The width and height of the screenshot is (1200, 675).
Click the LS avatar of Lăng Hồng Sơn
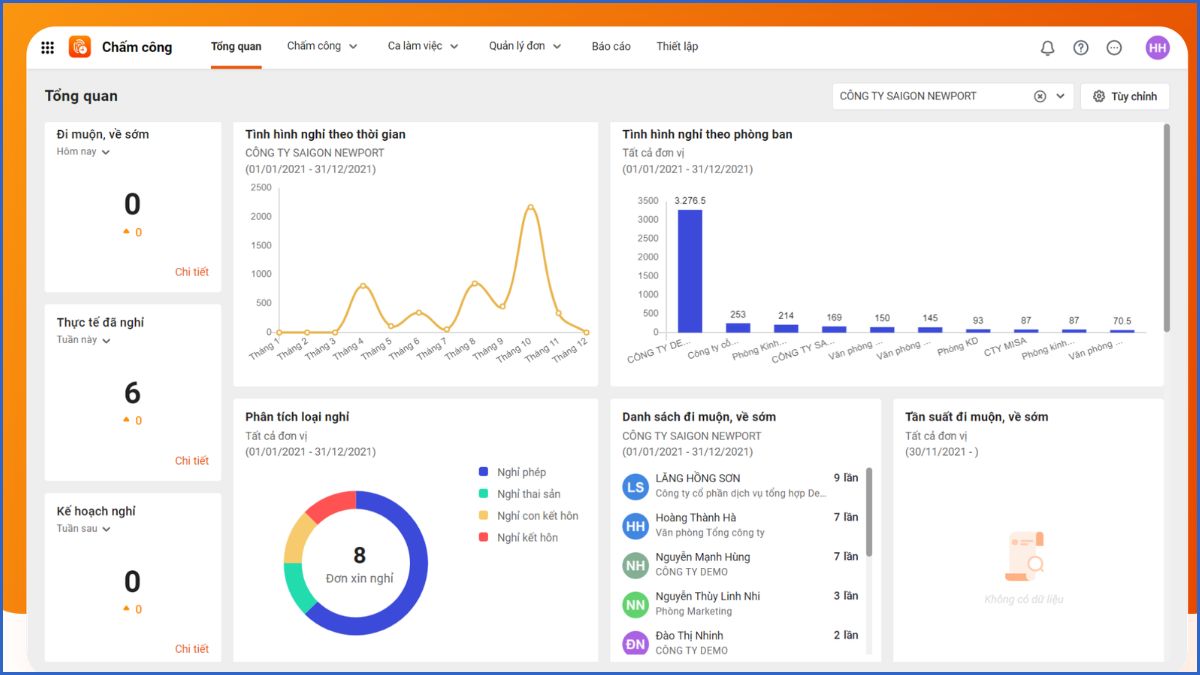pos(635,486)
